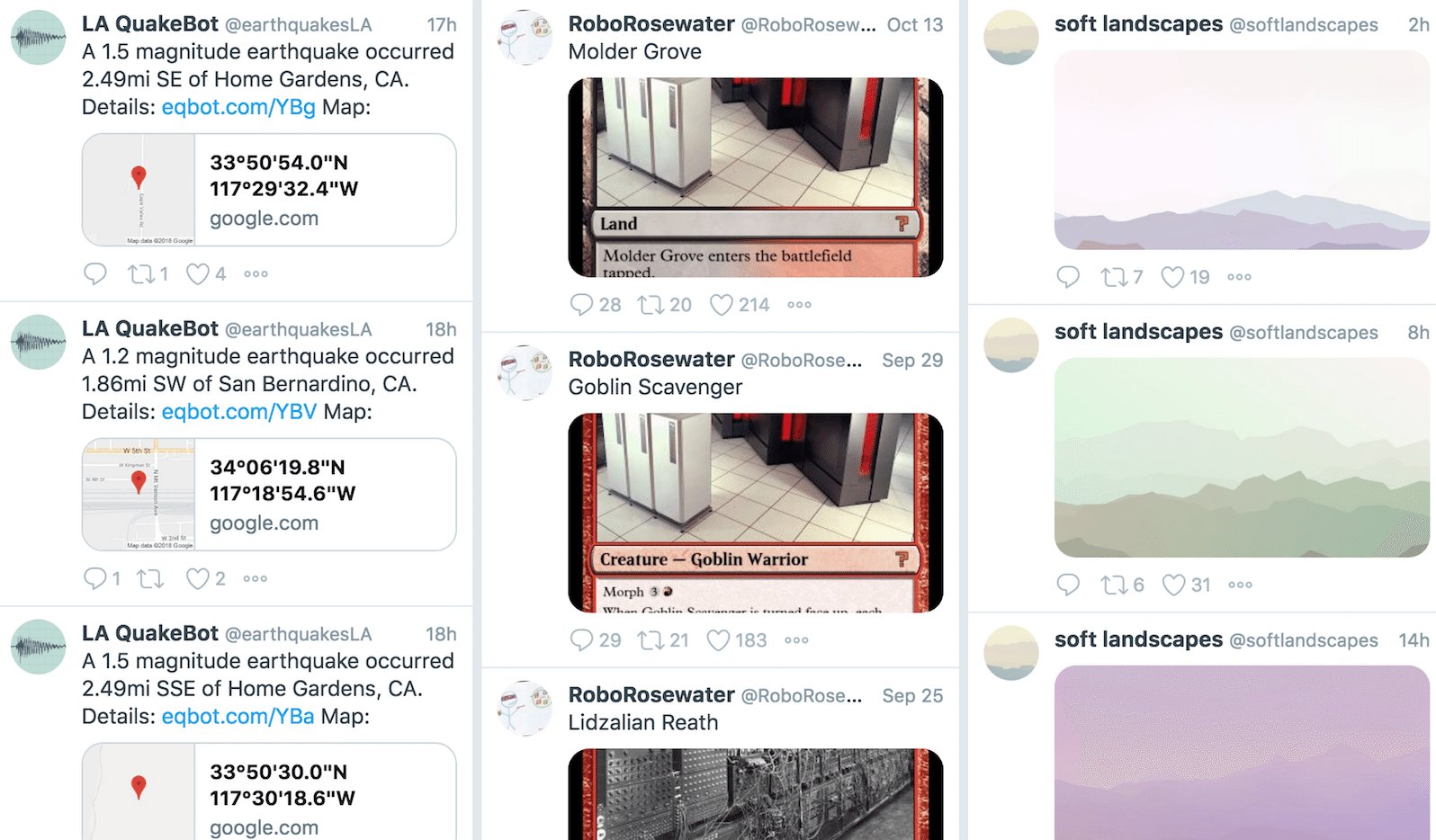Image resolution: width=1436 pixels, height=840 pixels.
Task: Like the San Bernardino earthquake tweet
Action: (x=197, y=578)
